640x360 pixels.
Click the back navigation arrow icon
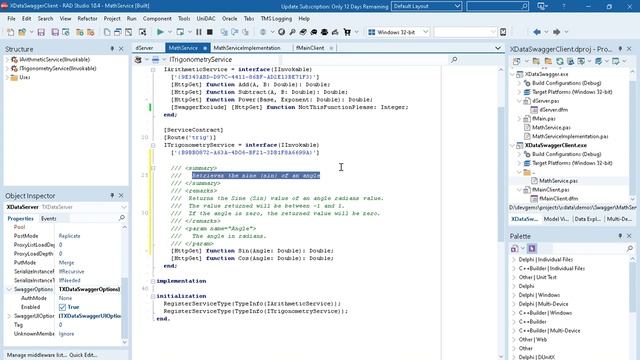point(537,32)
